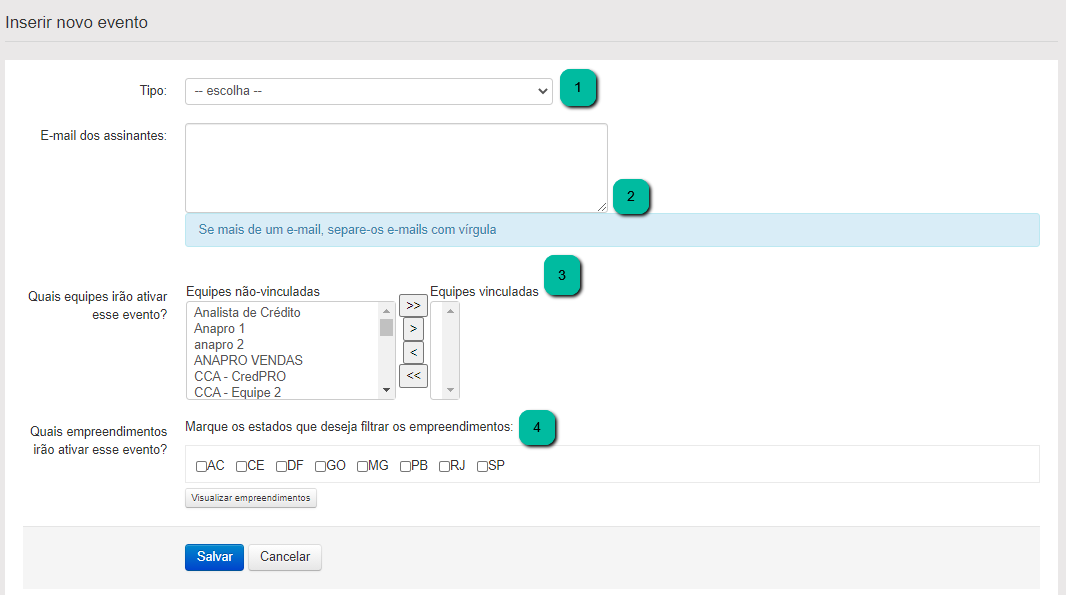This screenshot has width=1066, height=595.
Task: Select Analista de Crédito in teams list
Action: tap(247, 313)
